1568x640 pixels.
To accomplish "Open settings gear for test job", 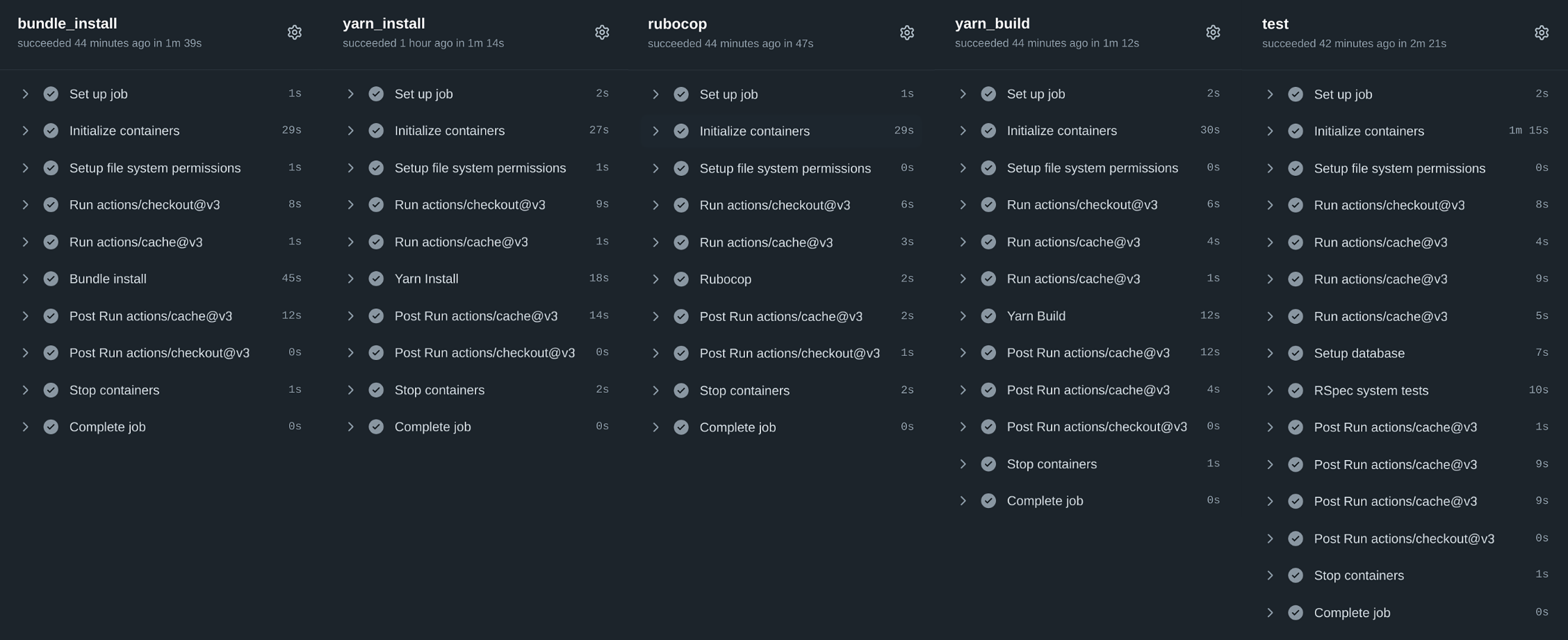I will [1542, 33].
